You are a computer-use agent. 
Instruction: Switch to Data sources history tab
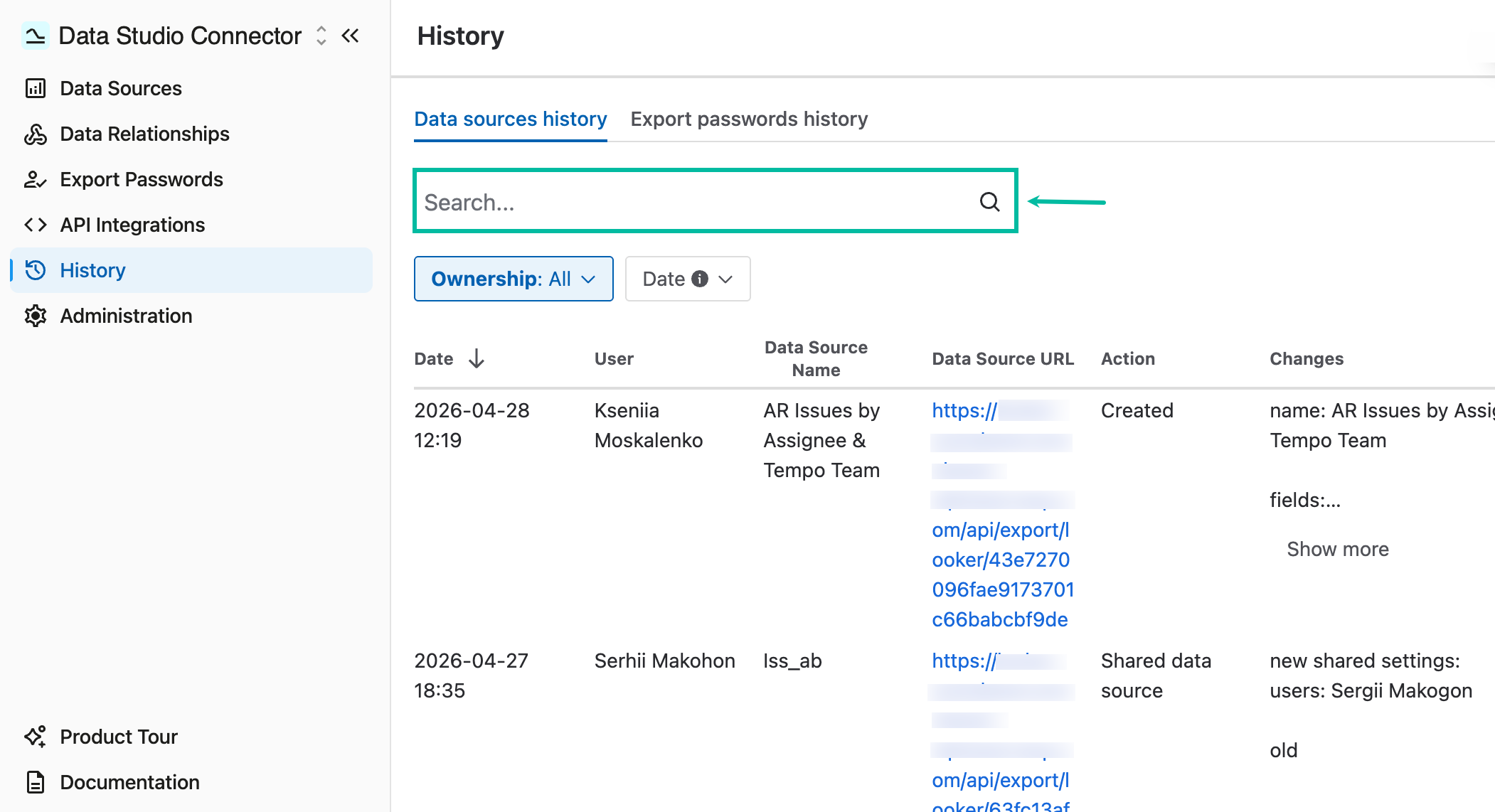click(511, 119)
